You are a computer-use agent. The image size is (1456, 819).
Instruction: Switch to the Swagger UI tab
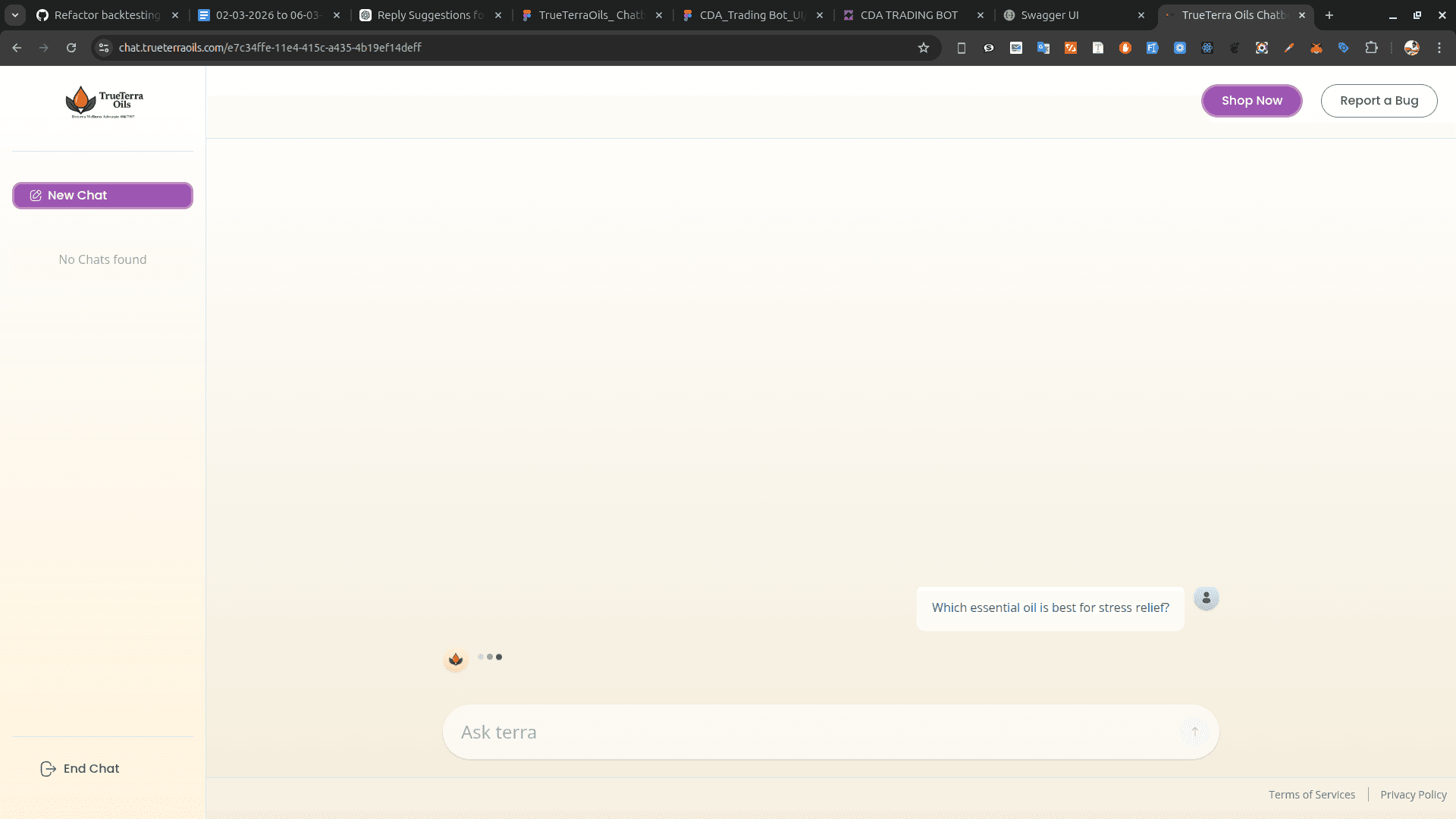1050,15
